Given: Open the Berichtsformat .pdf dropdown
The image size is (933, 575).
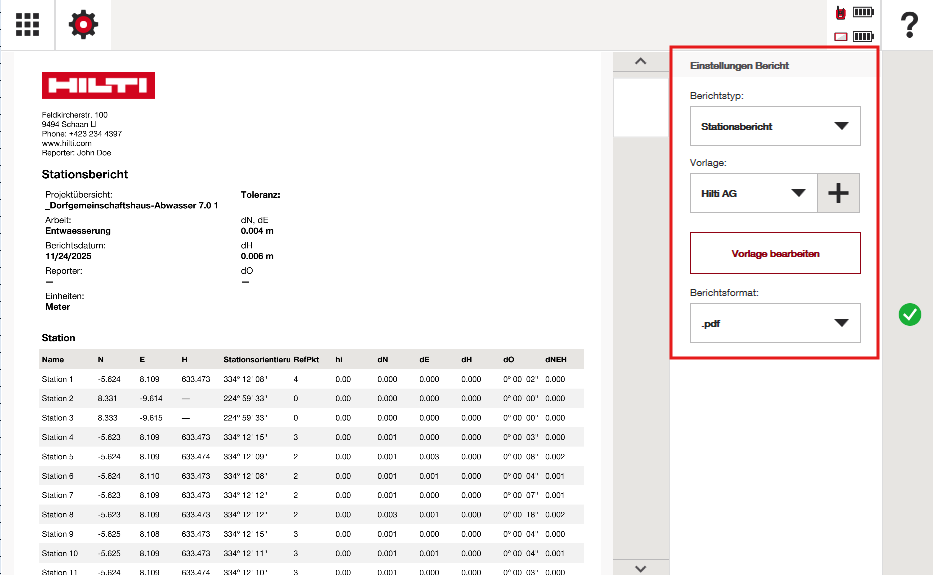Looking at the screenshot, I should pyautogui.click(x=774, y=323).
